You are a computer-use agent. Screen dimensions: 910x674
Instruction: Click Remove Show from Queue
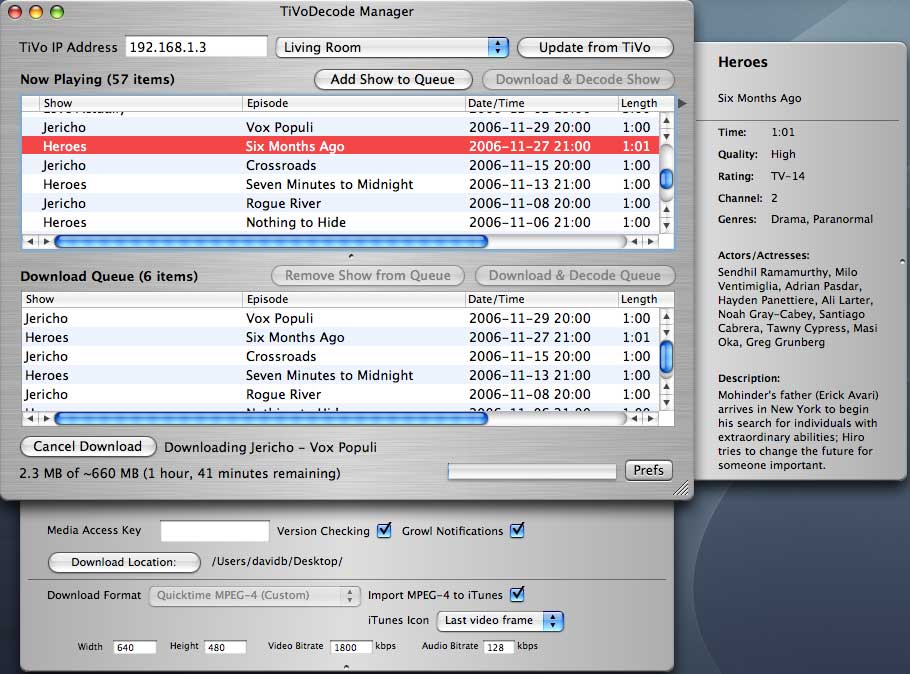(x=368, y=275)
